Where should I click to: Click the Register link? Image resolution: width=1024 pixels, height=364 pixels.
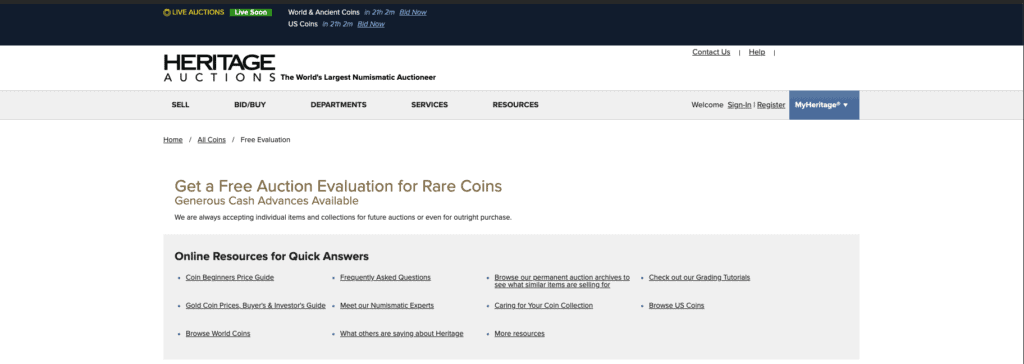(x=771, y=105)
